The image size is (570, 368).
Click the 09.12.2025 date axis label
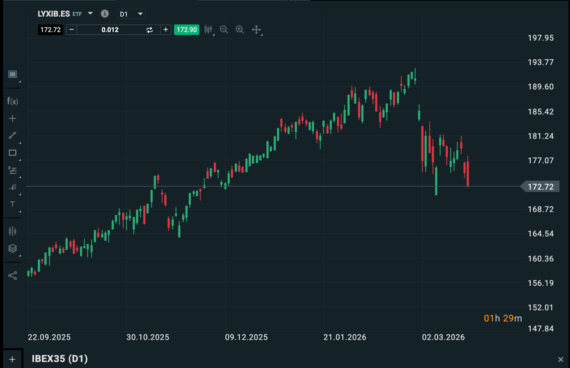coord(246,337)
